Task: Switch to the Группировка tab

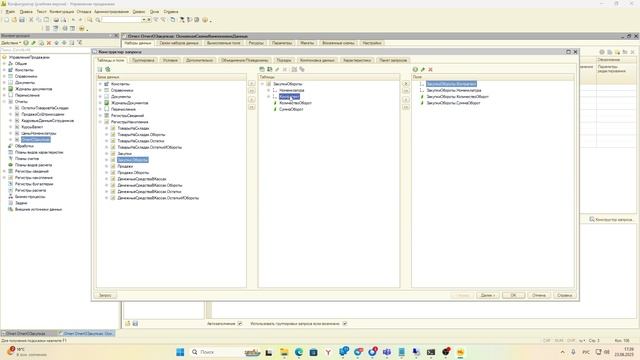Action: point(143,60)
